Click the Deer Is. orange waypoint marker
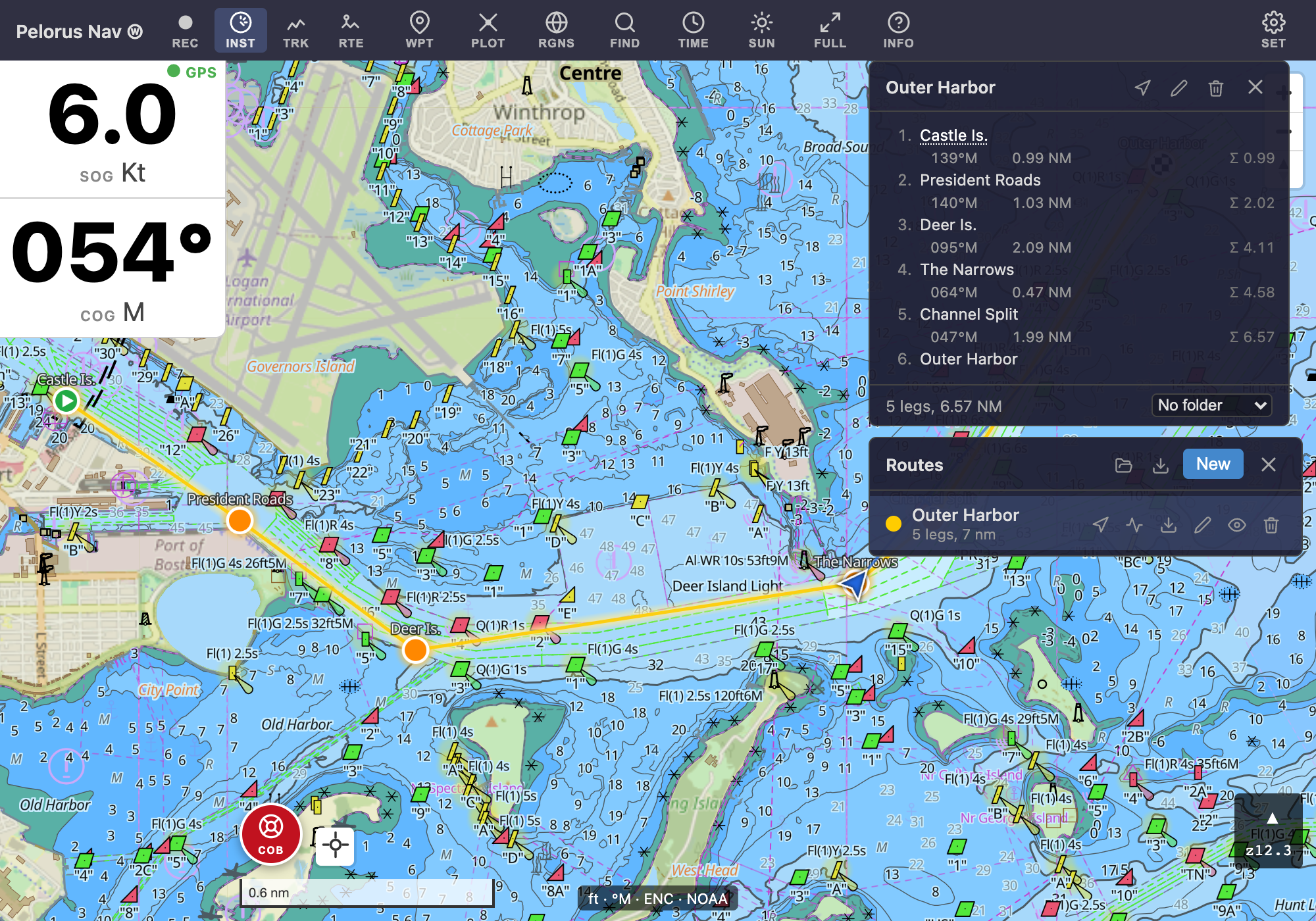1316x921 pixels. point(416,650)
